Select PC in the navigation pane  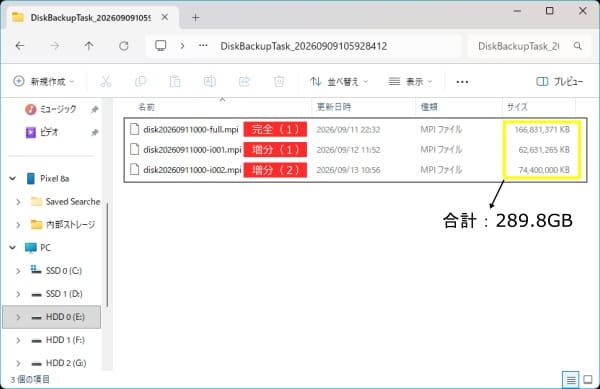[x=45, y=248]
